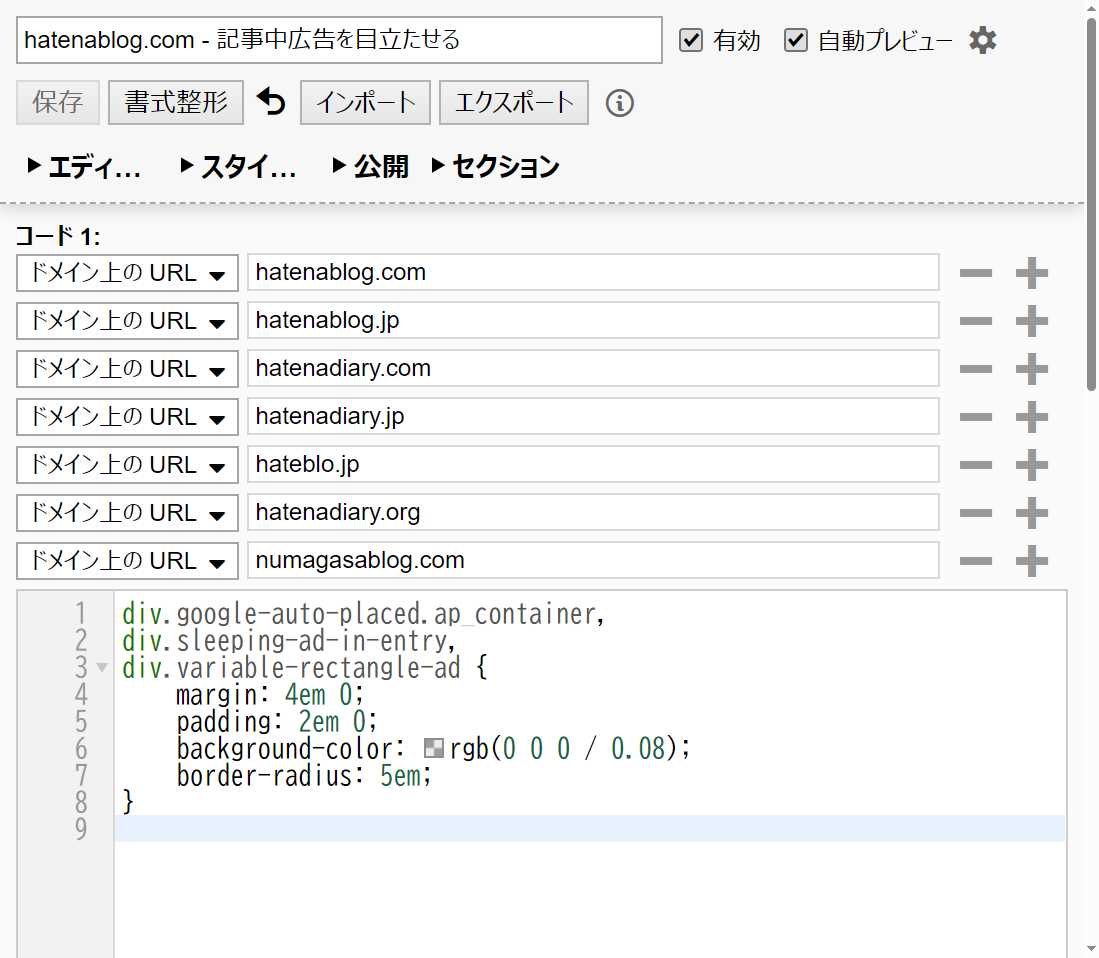This screenshot has height=958, width=1099.
Task: Open URL type dropdown for hatenablog.jp
Action: [x=128, y=321]
